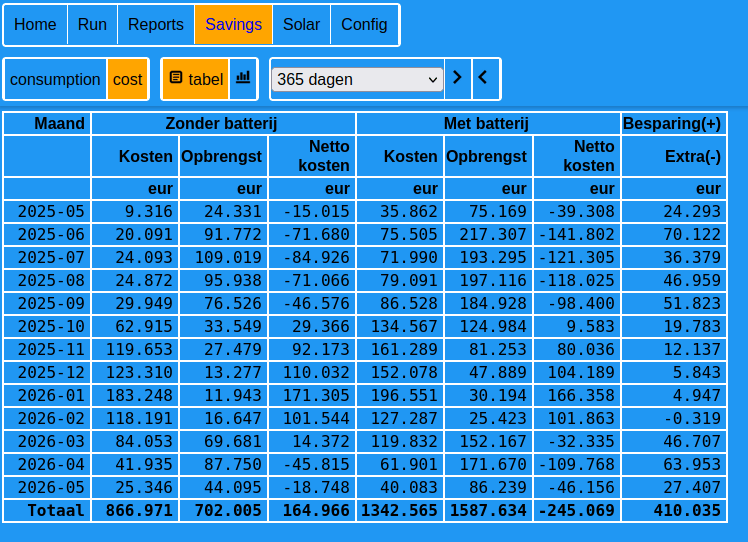Click the total savings value 410.035

pyautogui.click(x=674, y=510)
